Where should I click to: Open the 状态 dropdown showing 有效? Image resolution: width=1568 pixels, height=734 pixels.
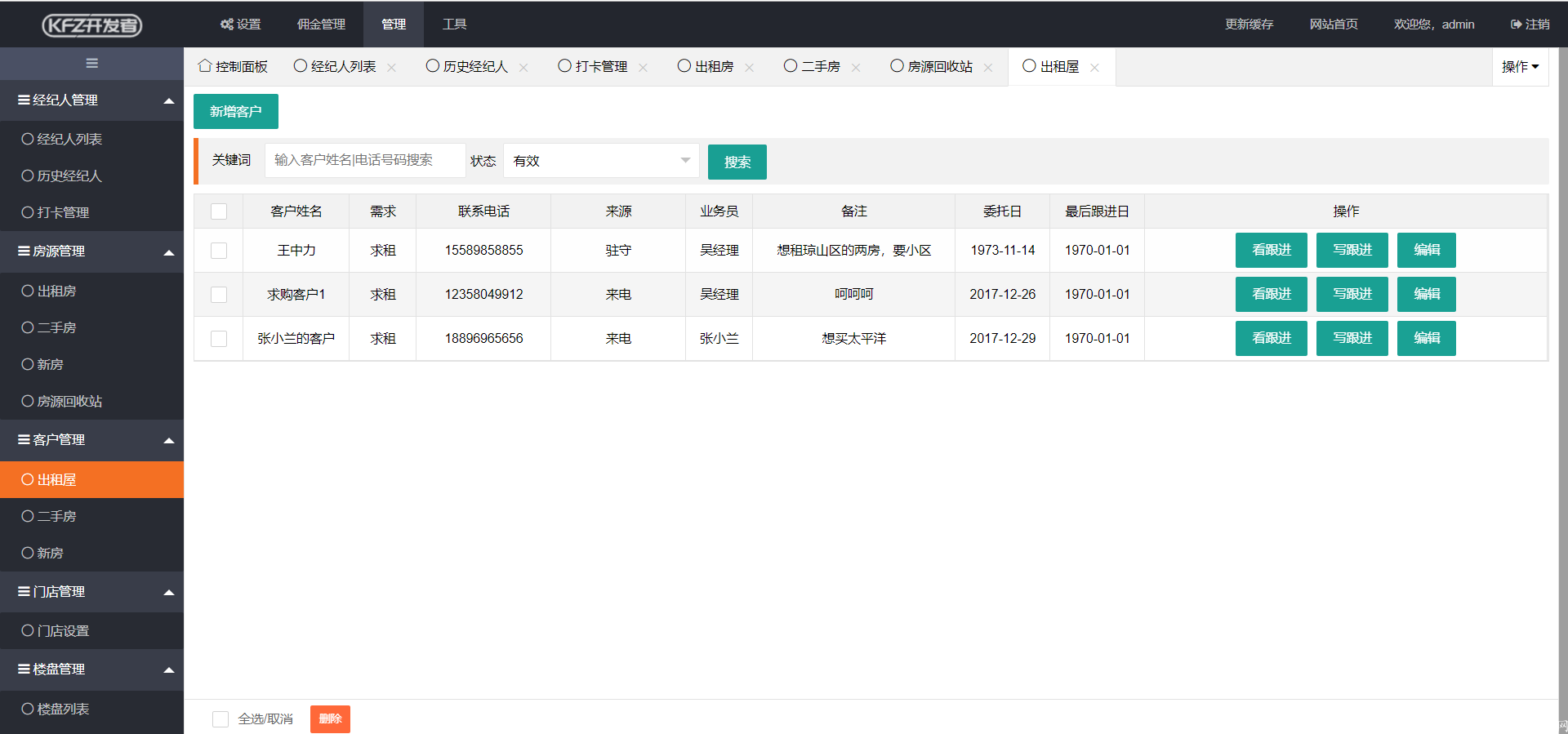tap(601, 161)
